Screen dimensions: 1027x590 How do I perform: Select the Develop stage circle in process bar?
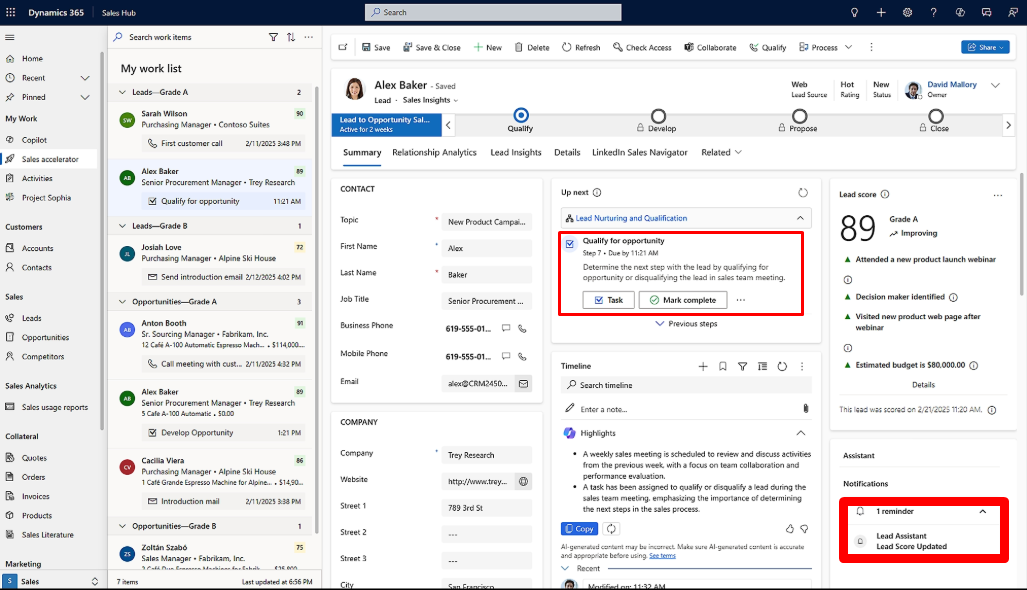658,117
